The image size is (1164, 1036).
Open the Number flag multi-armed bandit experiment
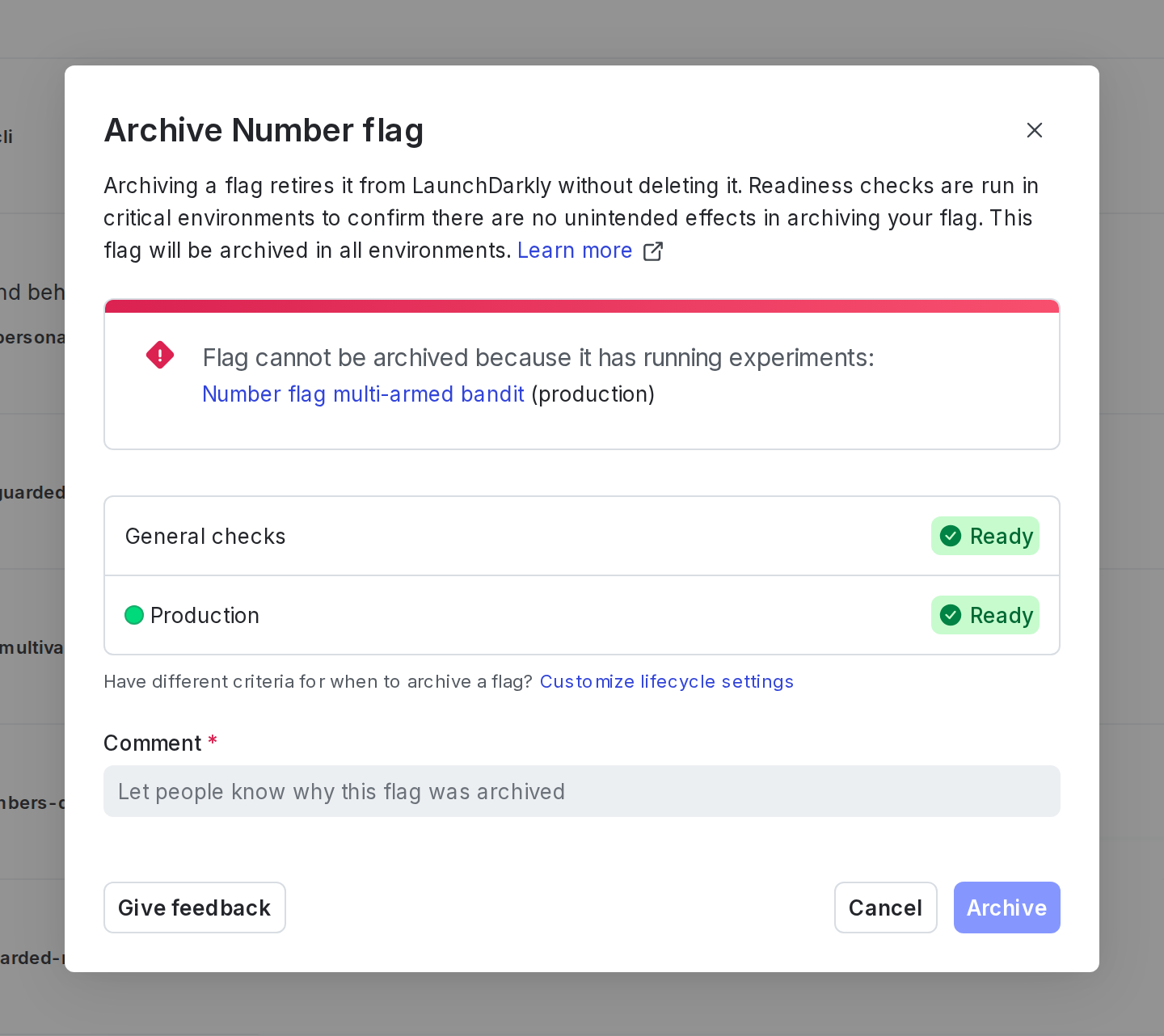[x=363, y=394]
